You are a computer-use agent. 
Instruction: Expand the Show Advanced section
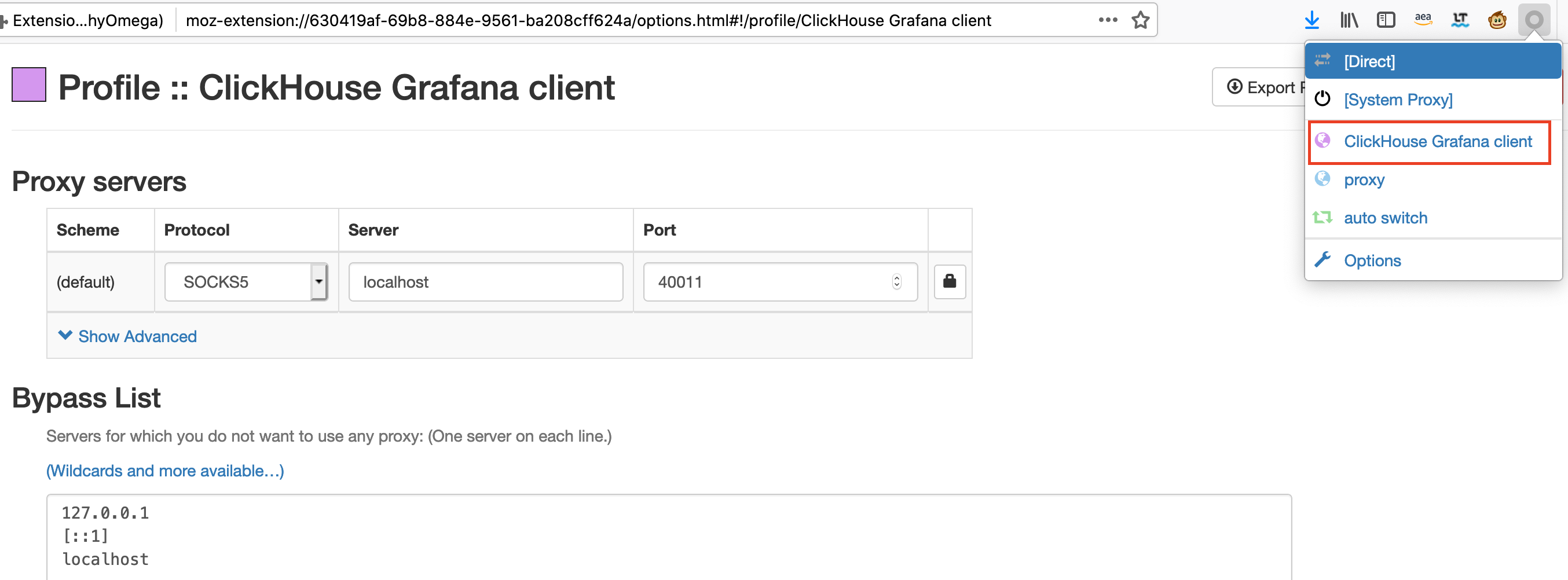pyautogui.click(x=127, y=336)
